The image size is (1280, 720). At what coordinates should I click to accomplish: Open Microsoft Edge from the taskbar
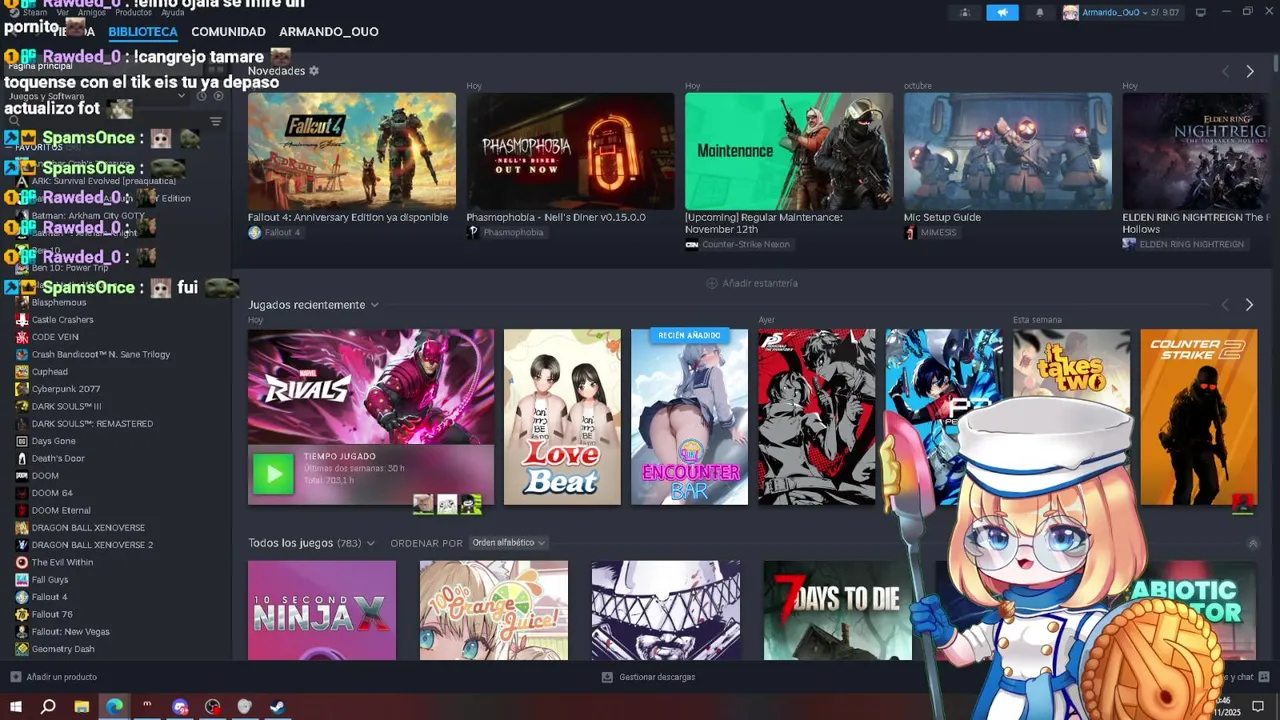115,706
